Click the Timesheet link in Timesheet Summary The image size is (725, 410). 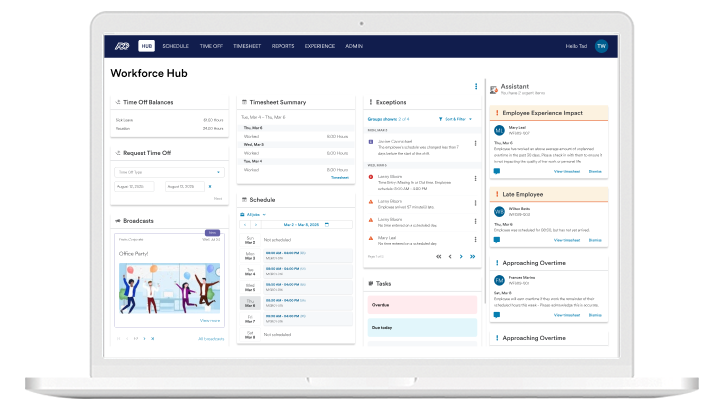pos(340,177)
